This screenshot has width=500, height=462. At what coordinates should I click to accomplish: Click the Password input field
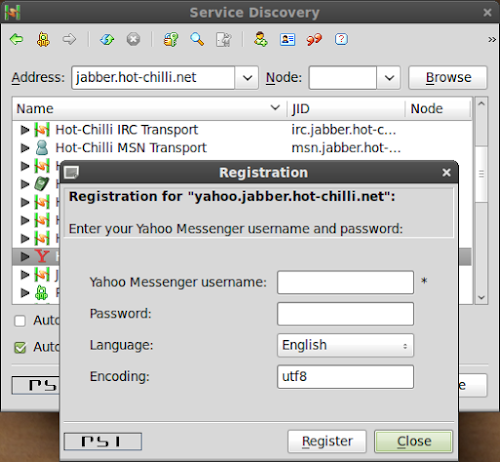coord(345,314)
